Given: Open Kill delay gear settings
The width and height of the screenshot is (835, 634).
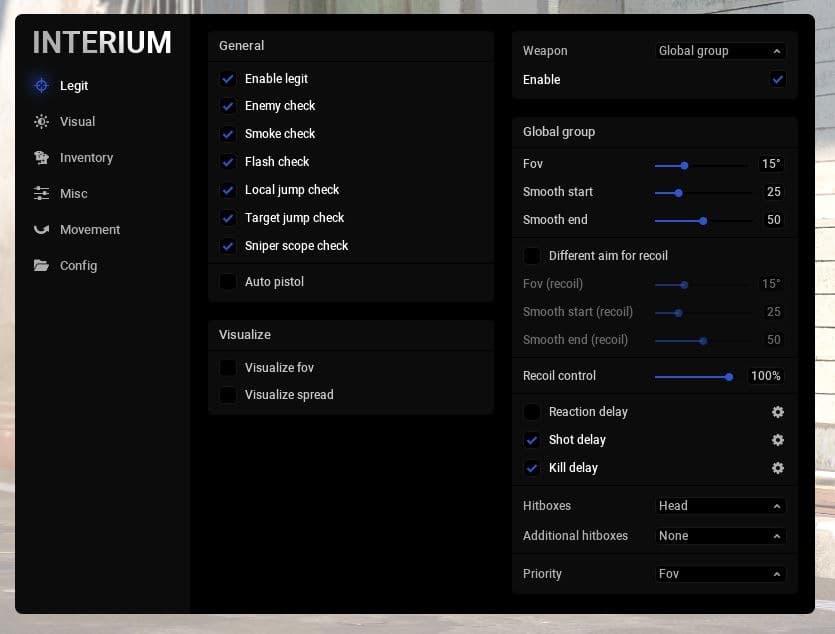Looking at the screenshot, I should (778, 468).
